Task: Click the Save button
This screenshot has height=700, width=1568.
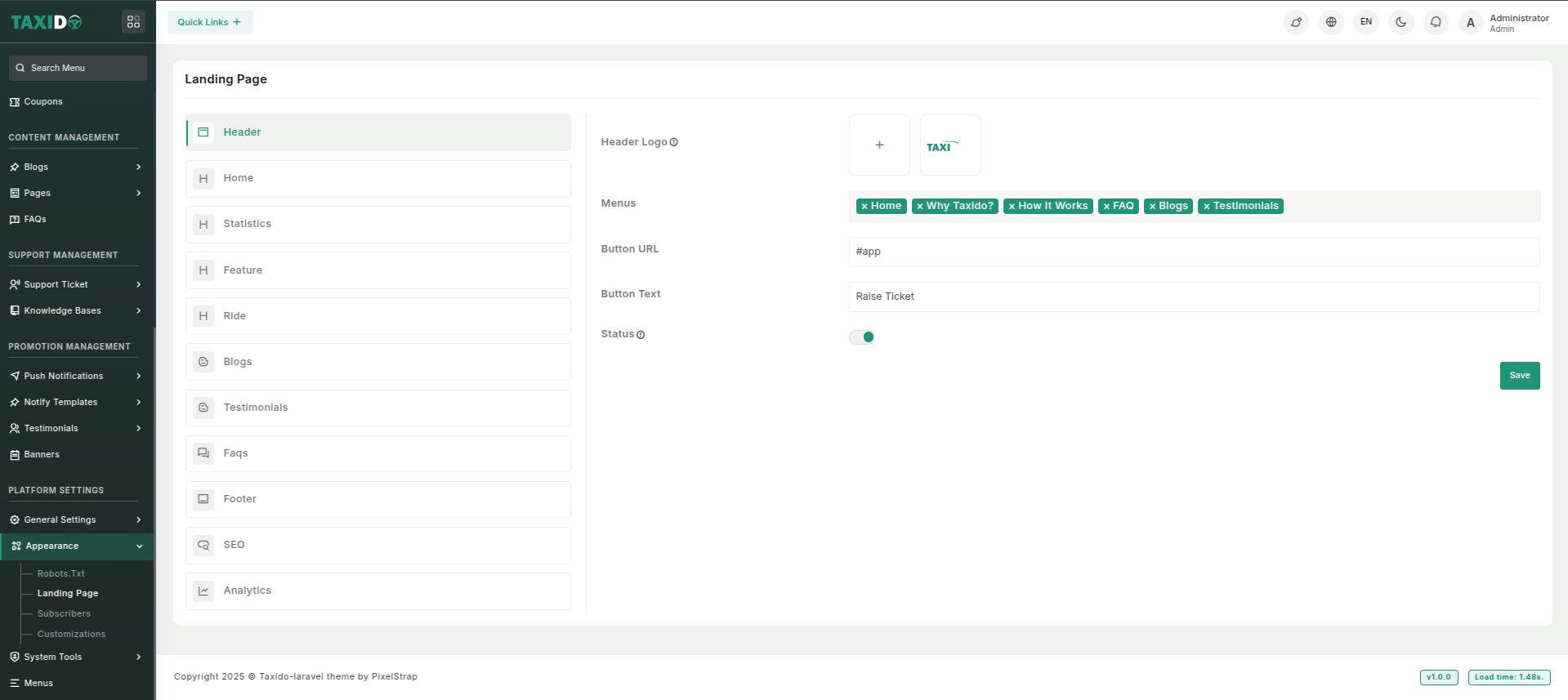Action: (1519, 376)
